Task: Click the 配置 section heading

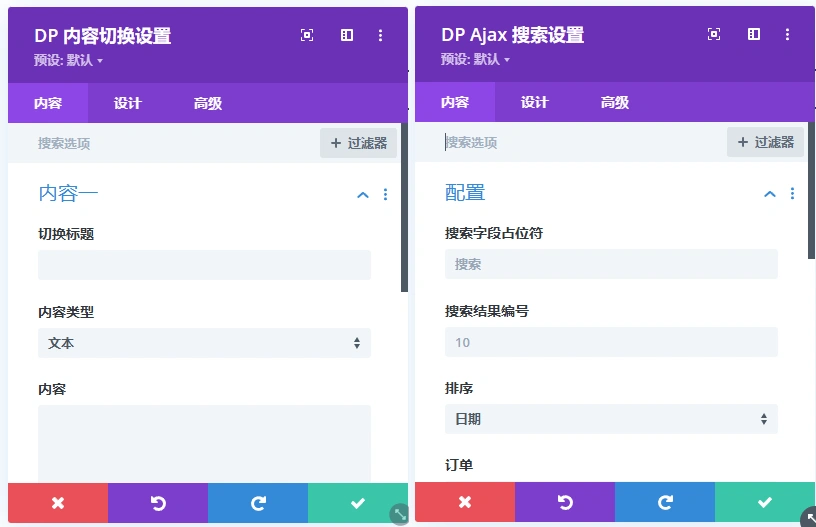Action: tap(465, 192)
